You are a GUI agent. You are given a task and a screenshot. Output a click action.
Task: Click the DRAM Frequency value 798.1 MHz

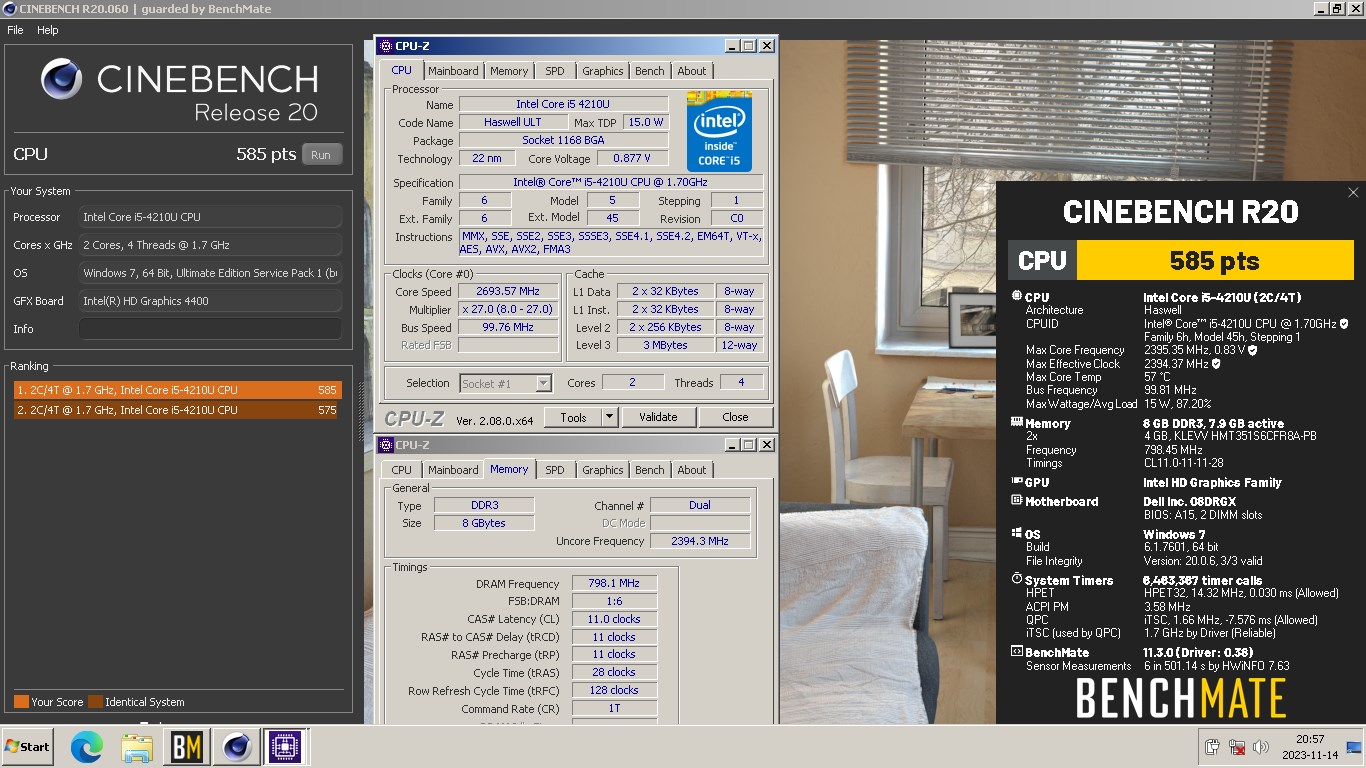(x=614, y=584)
